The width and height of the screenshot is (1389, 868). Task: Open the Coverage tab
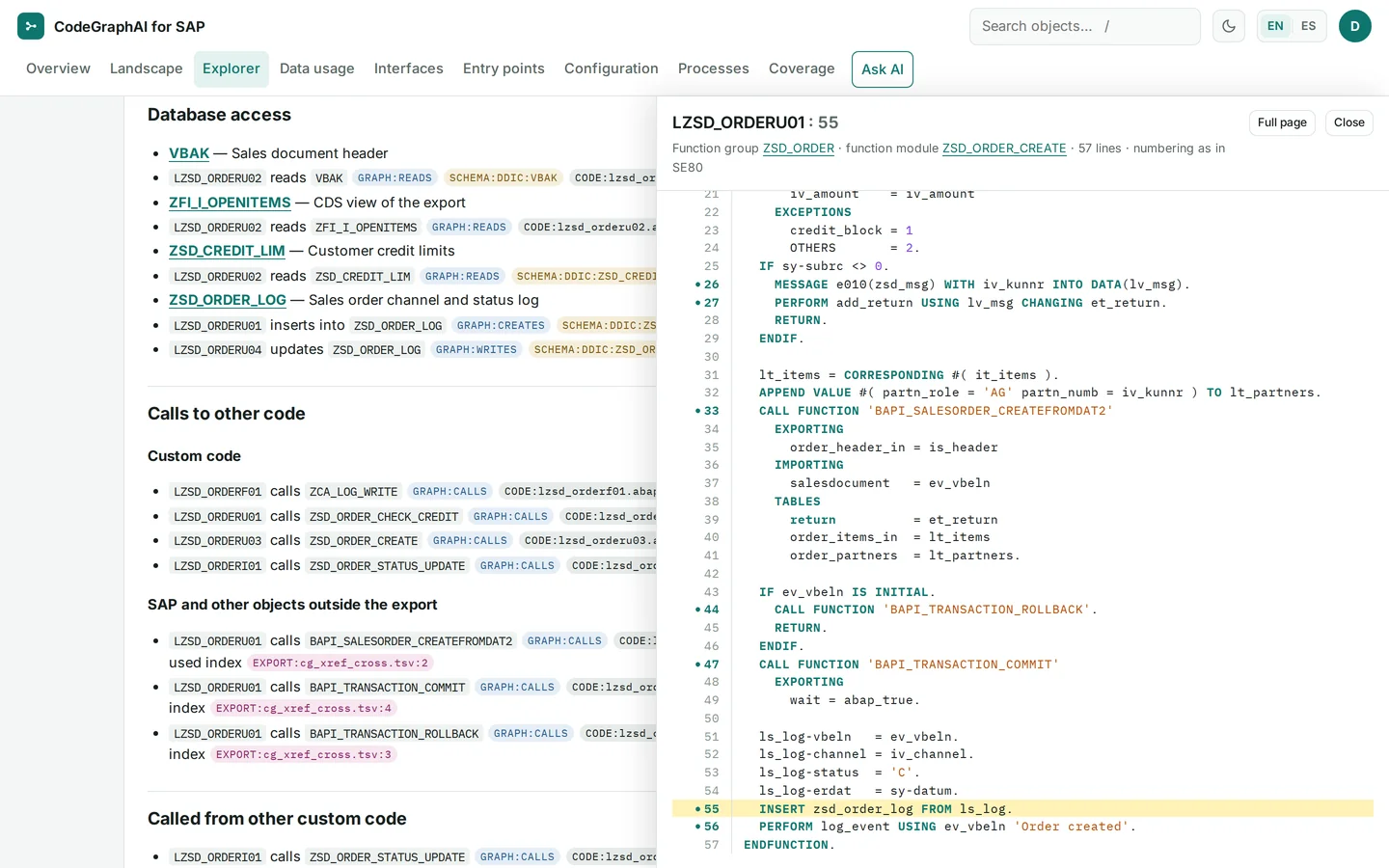(801, 68)
